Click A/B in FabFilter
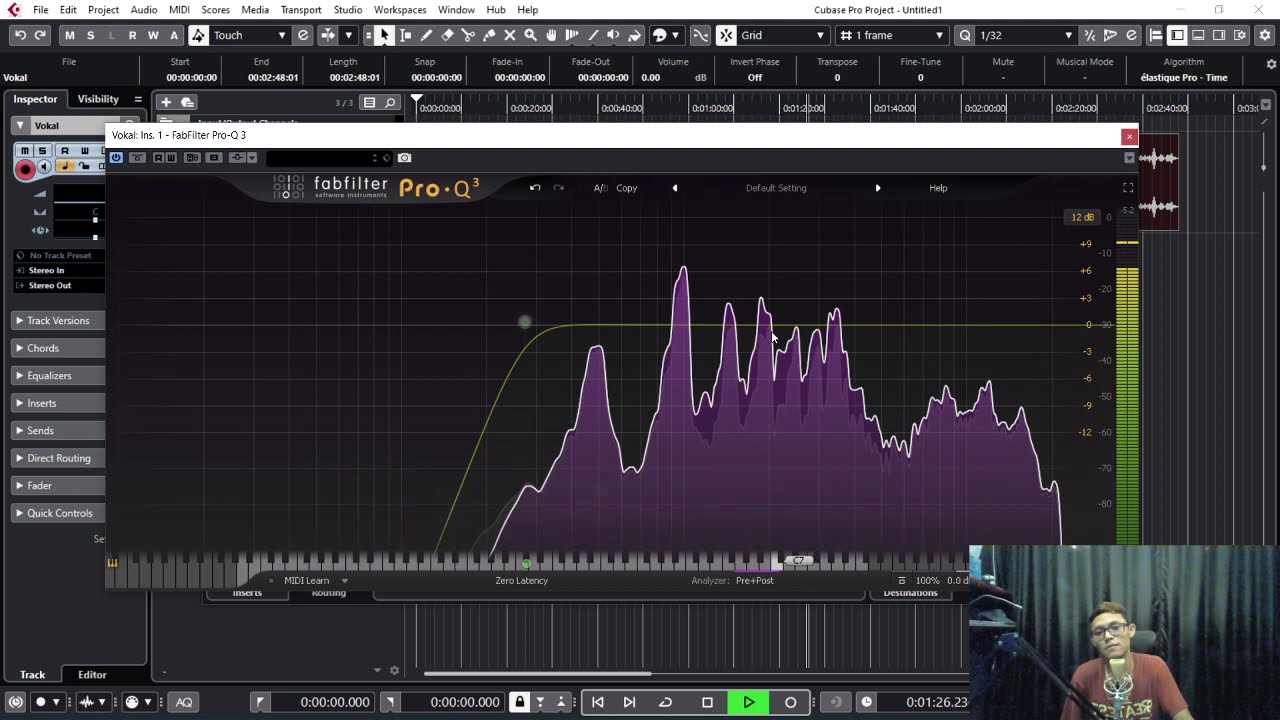Image resolution: width=1280 pixels, height=720 pixels. point(600,188)
